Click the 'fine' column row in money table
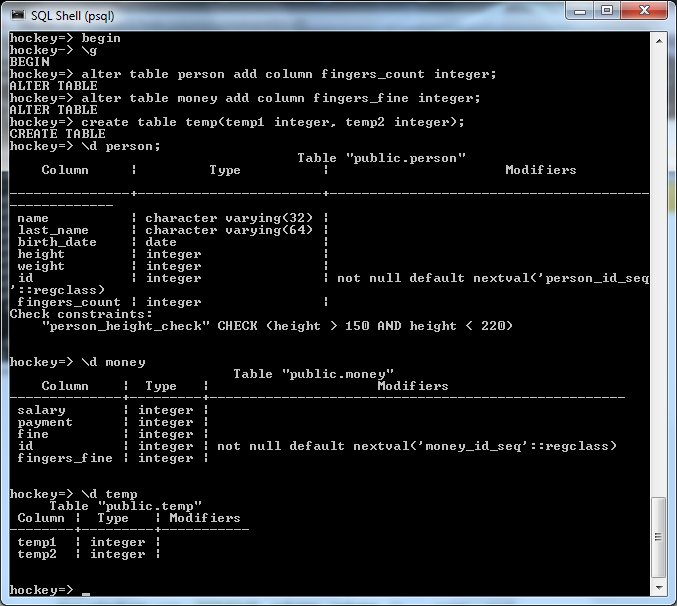 [x=113, y=434]
